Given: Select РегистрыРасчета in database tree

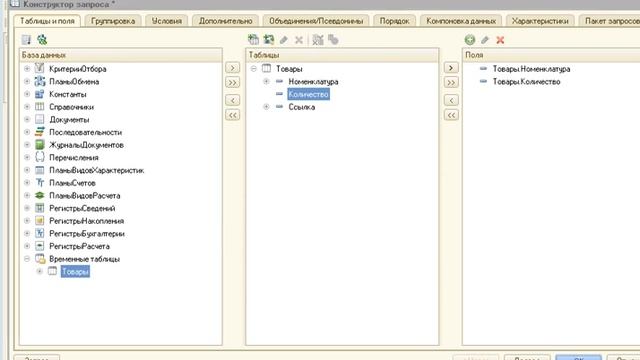Looking at the screenshot, I should 79,246.
